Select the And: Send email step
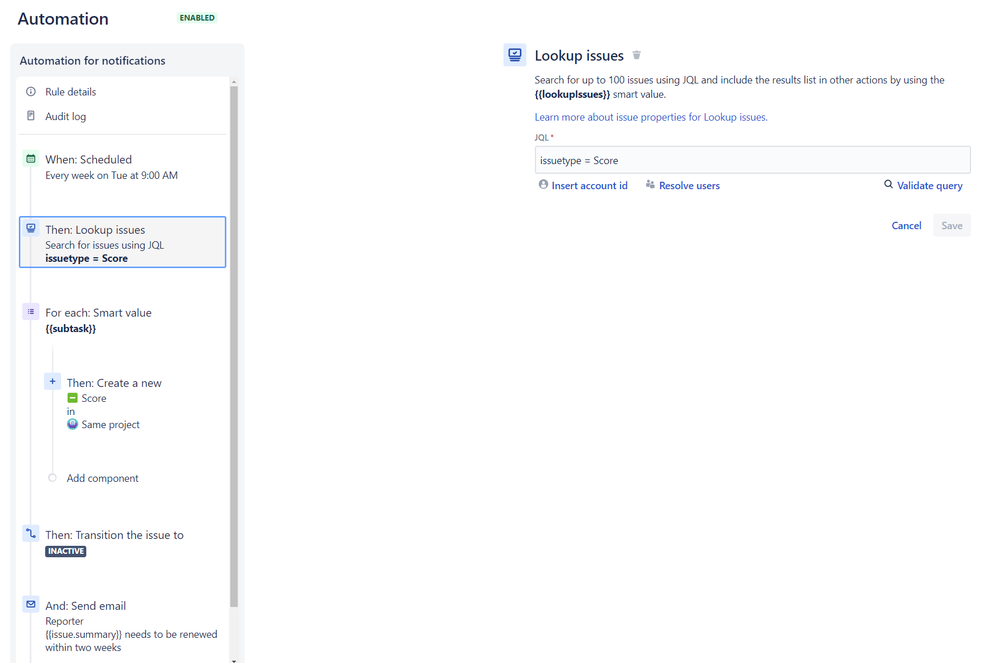This screenshot has height=663, width=999. click(122, 626)
